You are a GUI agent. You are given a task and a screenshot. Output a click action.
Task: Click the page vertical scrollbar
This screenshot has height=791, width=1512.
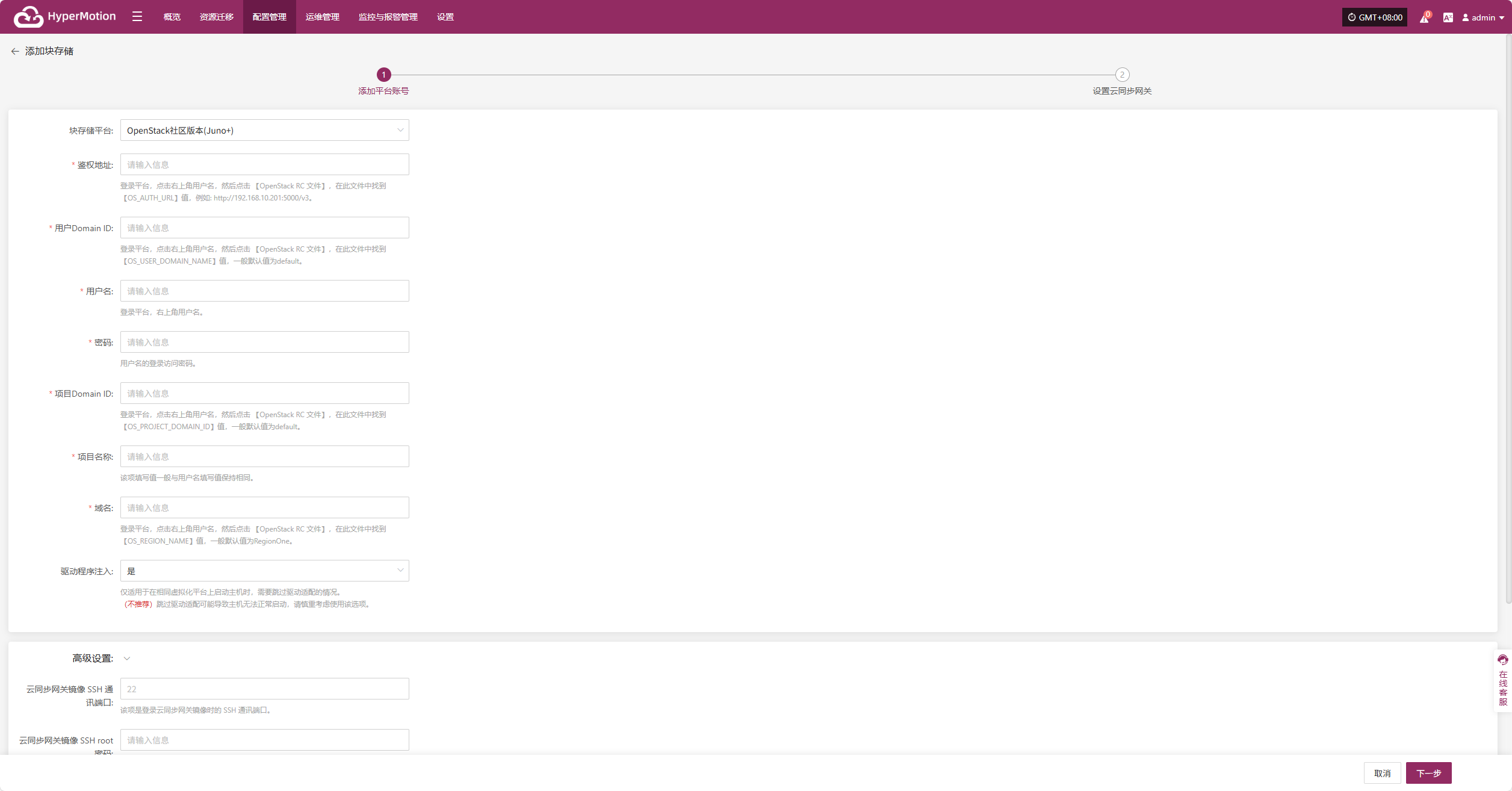(x=1508, y=319)
